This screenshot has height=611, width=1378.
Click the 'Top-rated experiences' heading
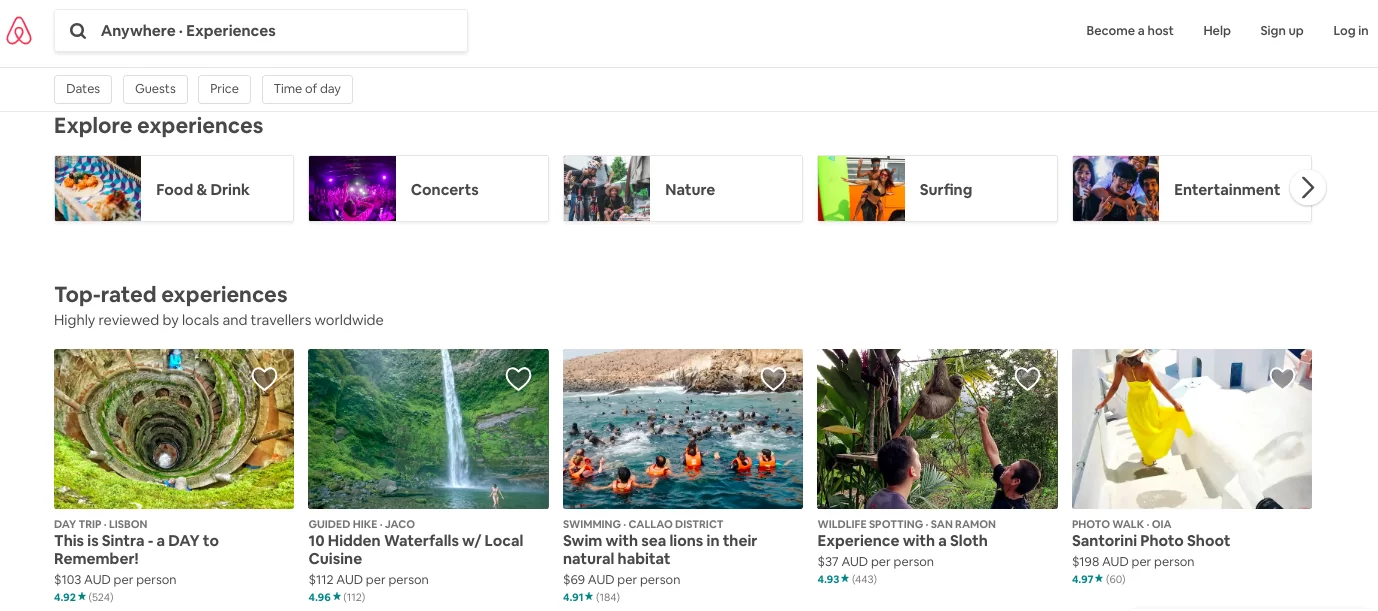tap(170, 295)
